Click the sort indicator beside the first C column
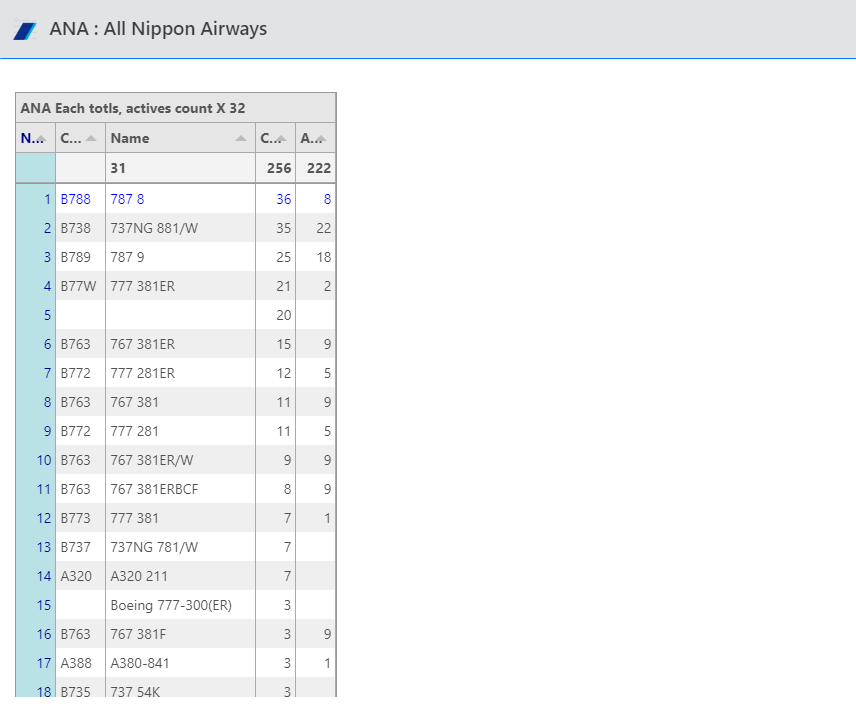The image size is (856, 704). coord(90,138)
